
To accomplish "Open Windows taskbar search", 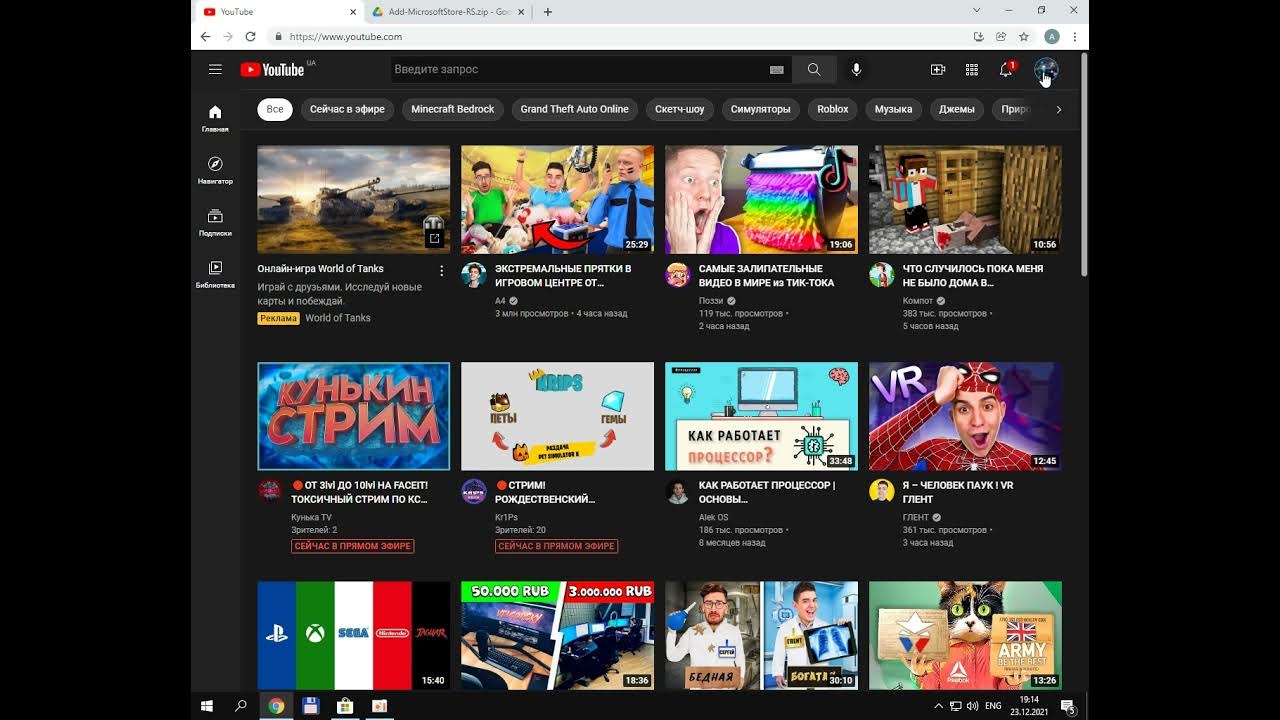I will 241,706.
